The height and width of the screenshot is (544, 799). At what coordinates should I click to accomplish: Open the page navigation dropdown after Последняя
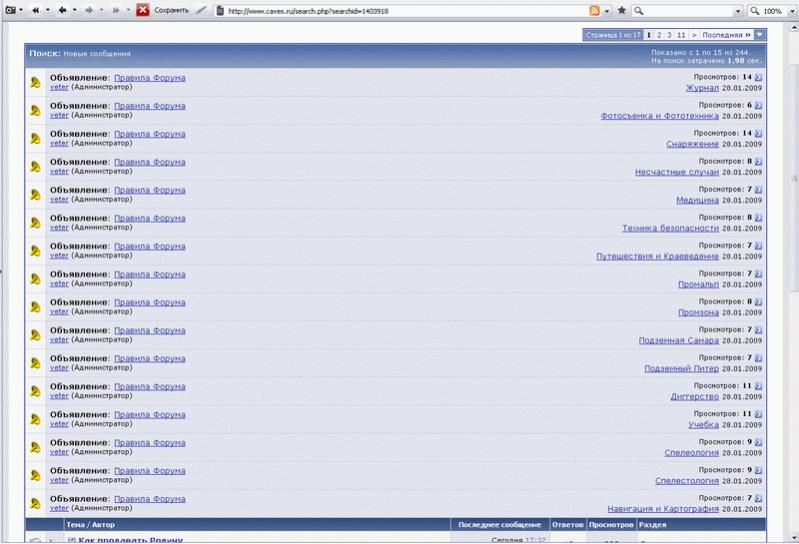pyautogui.click(x=760, y=35)
